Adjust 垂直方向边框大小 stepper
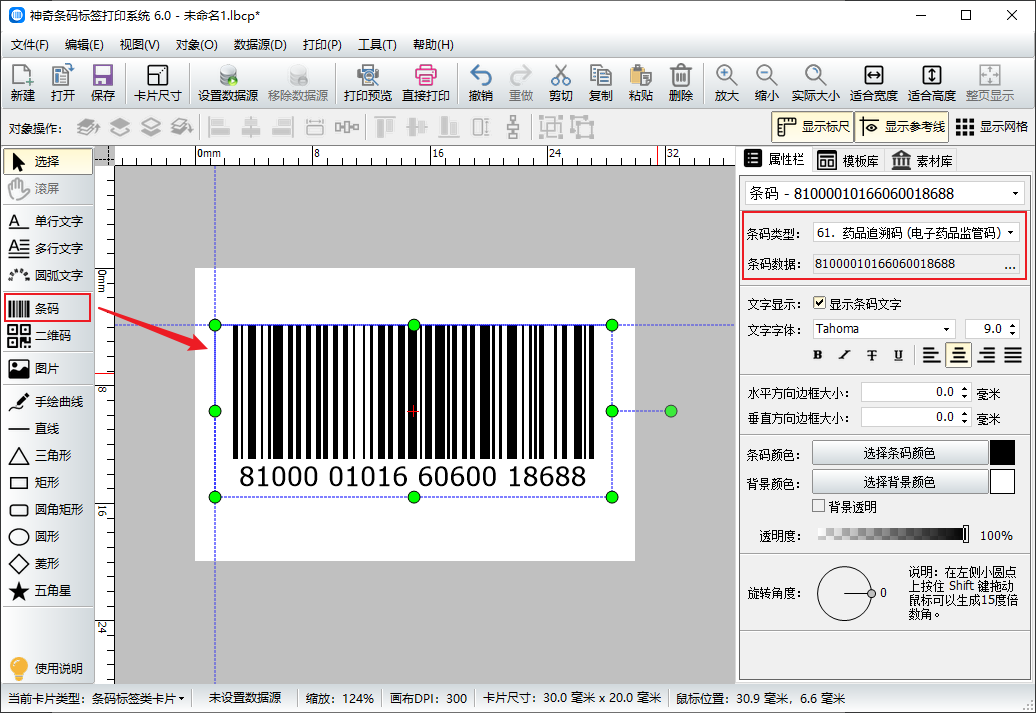This screenshot has height=713, width=1036. [965, 417]
